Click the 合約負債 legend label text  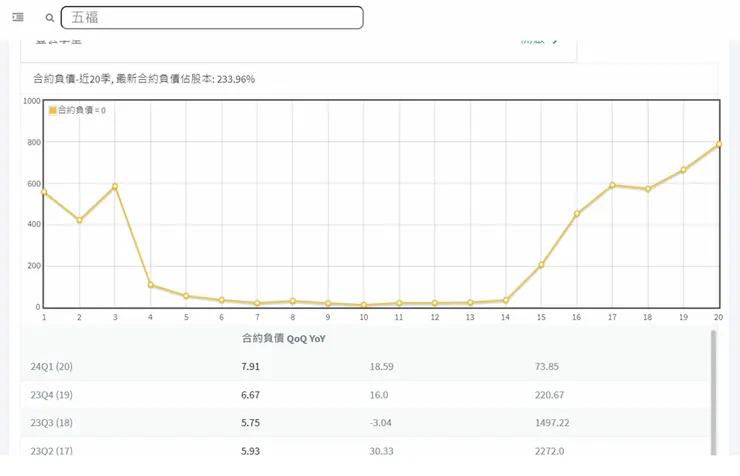[x=82, y=110]
